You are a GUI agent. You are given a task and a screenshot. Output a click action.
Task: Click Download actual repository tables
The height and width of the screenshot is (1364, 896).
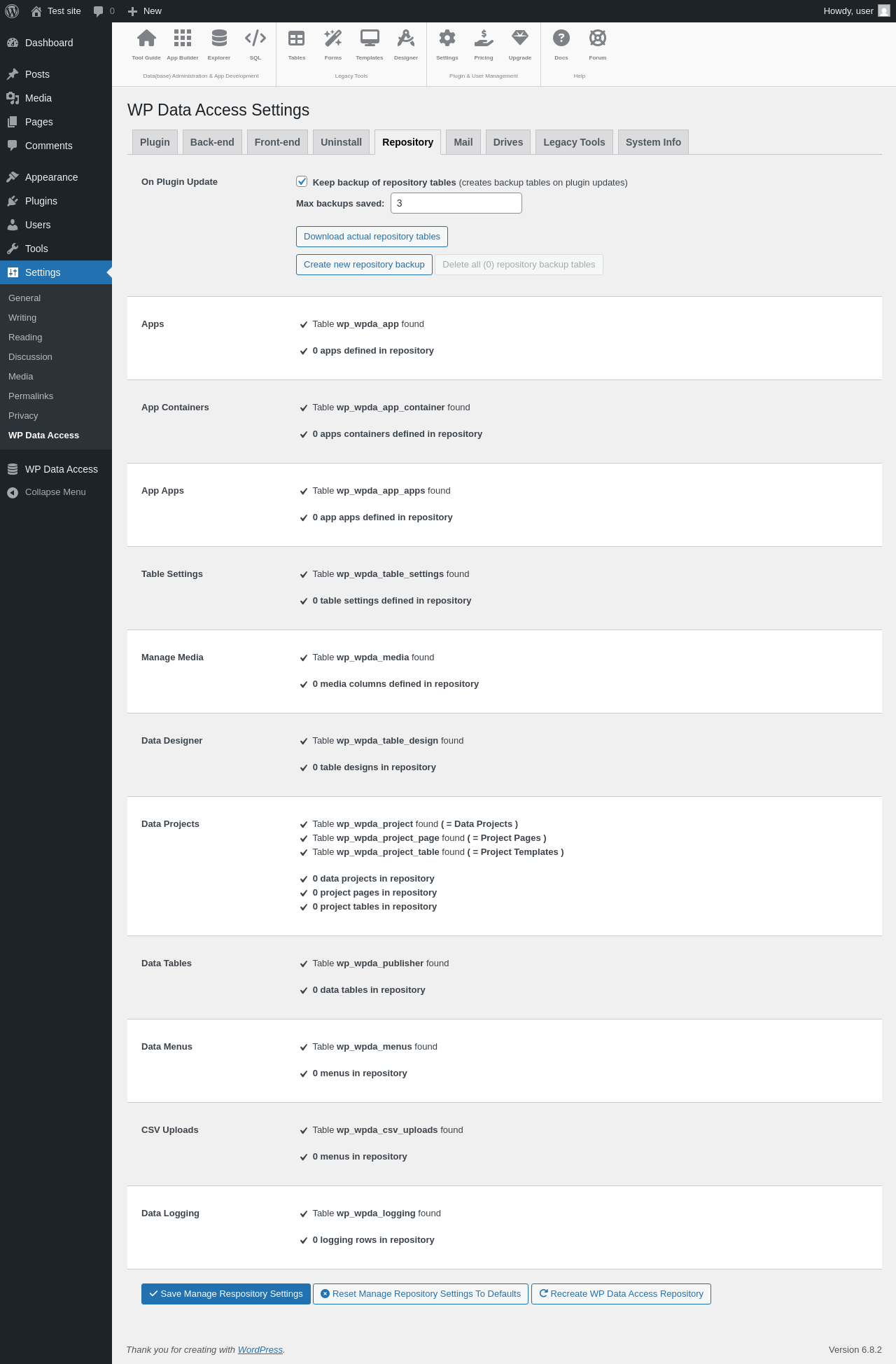pos(372,237)
